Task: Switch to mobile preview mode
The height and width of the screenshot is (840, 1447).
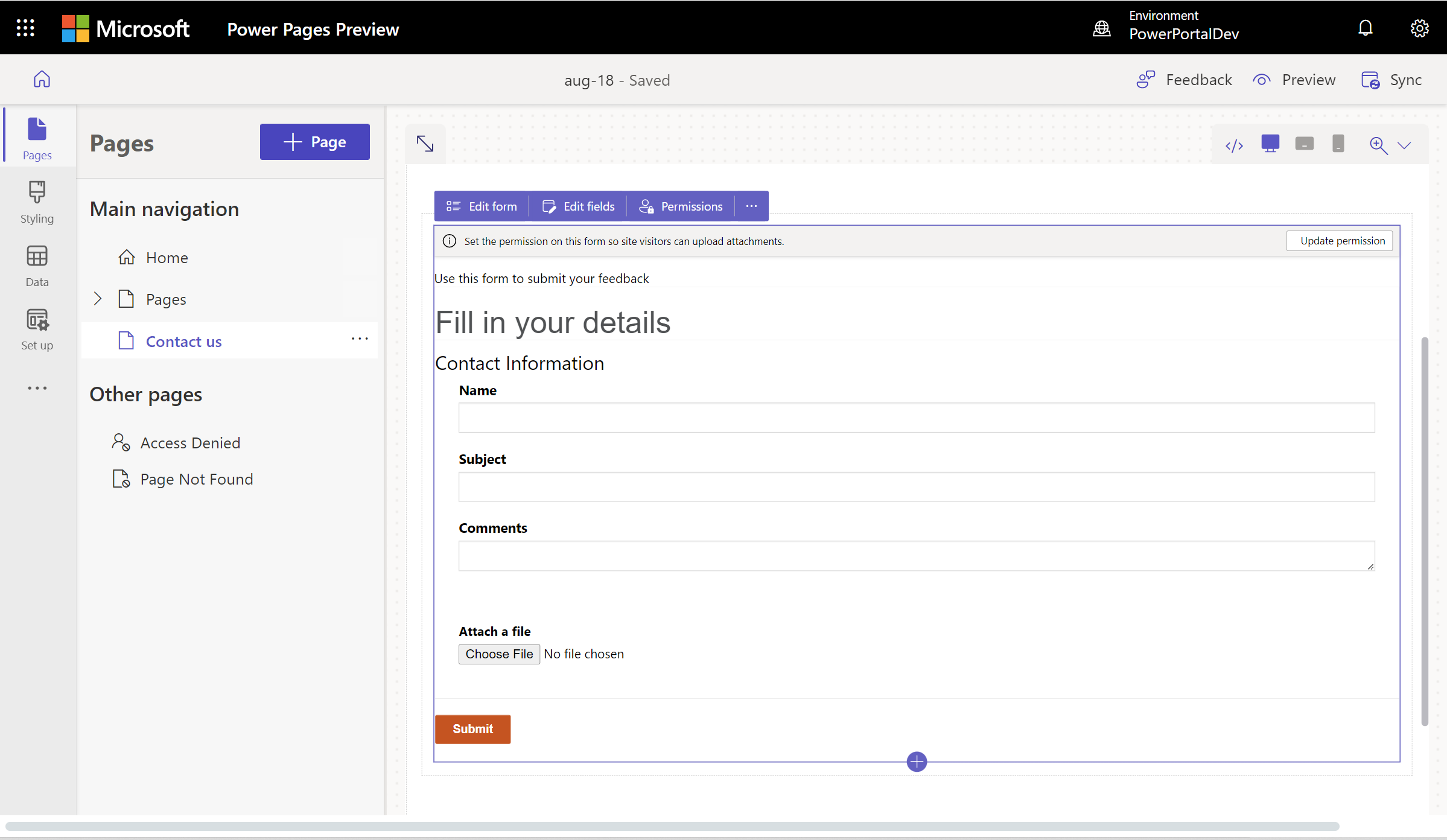Action: click(x=1337, y=144)
